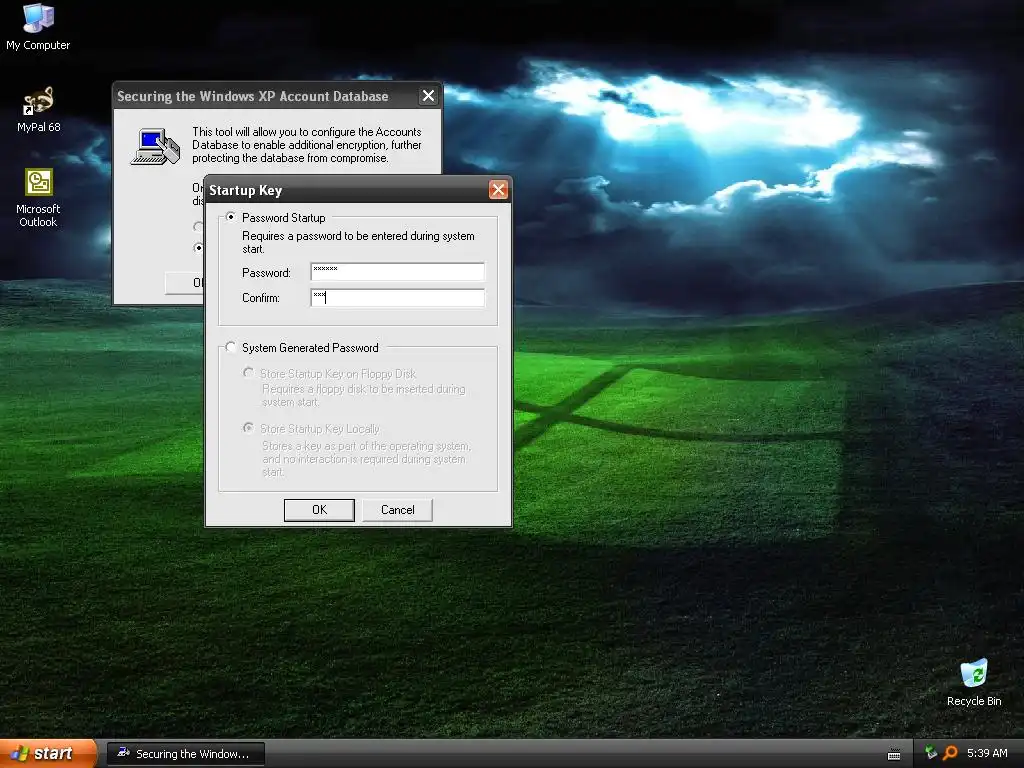This screenshot has height=768, width=1024.
Task: Select Password Startup radio button
Action: (x=230, y=217)
